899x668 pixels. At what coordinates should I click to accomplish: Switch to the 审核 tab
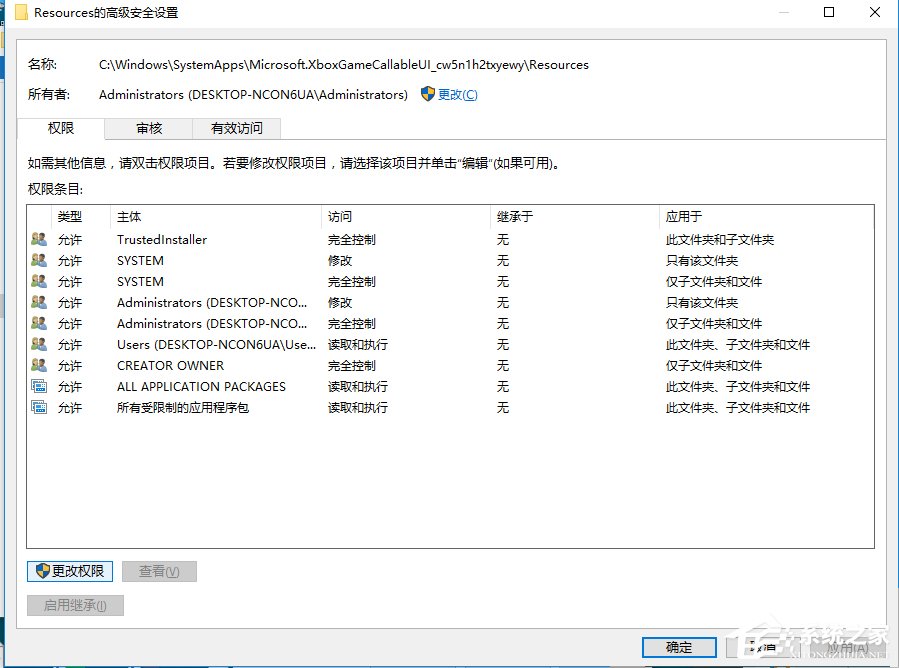click(148, 128)
